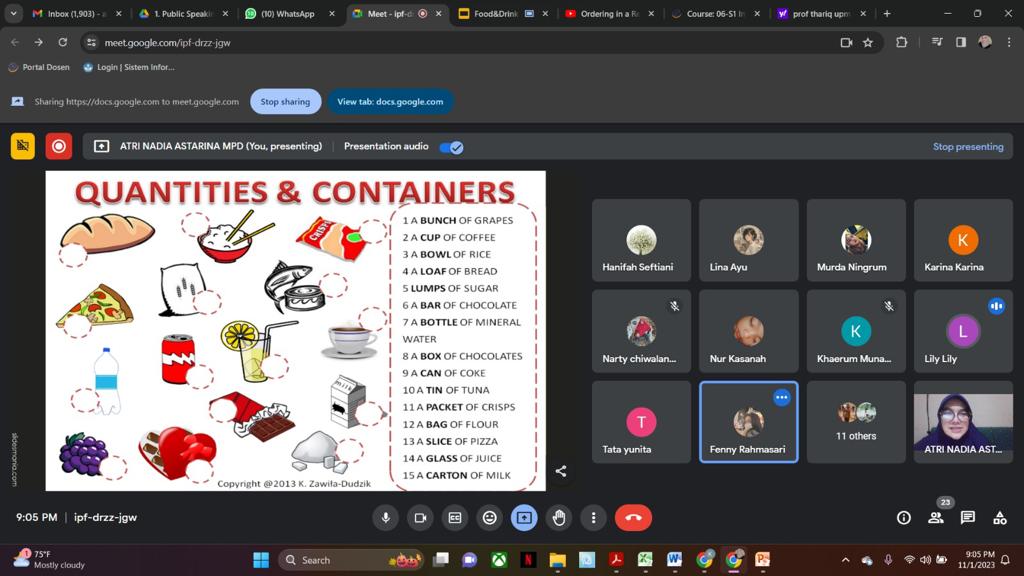Open emoji reactions button
Viewport: 1024px width, 576px height.
(489, 518)
